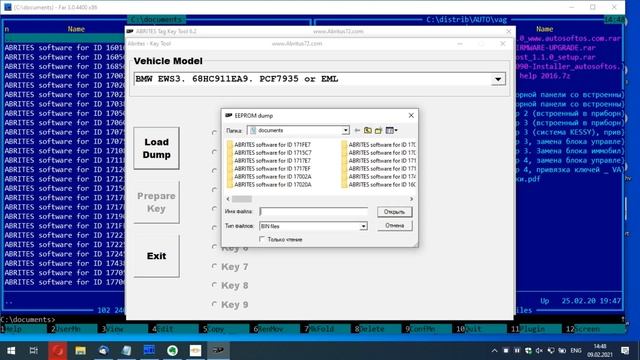640x360 pixels.
Task: Select the Key 7 radio button
Action: click(214, 266)
